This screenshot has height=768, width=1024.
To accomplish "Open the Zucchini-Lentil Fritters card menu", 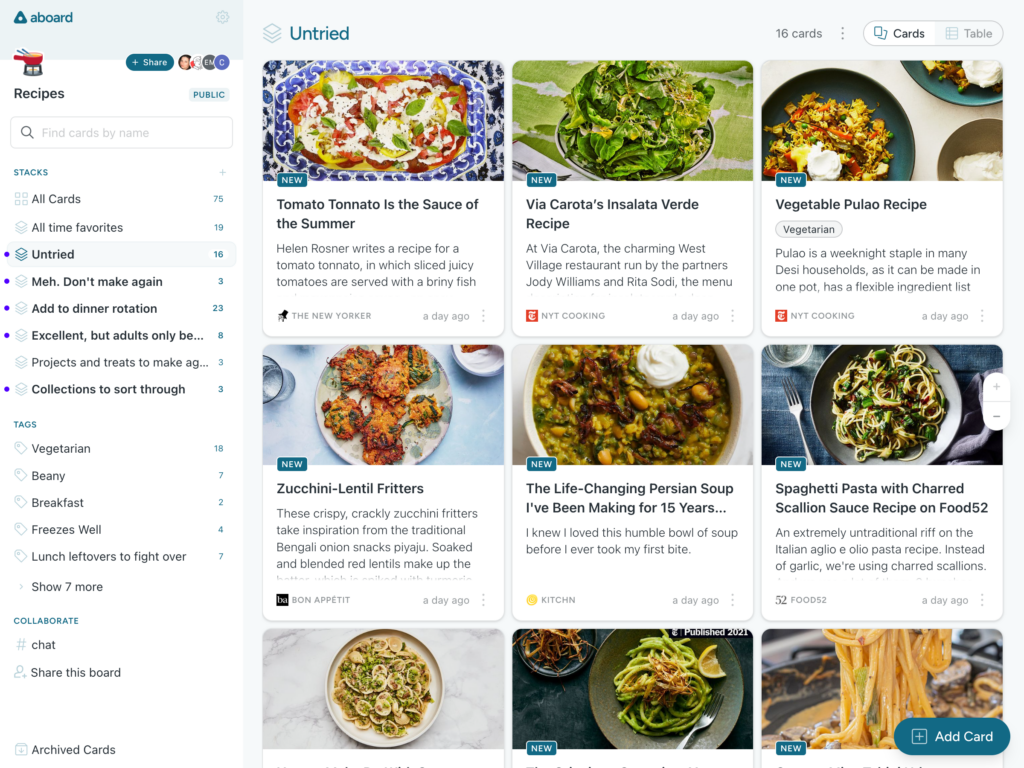I will pos(483,600).
